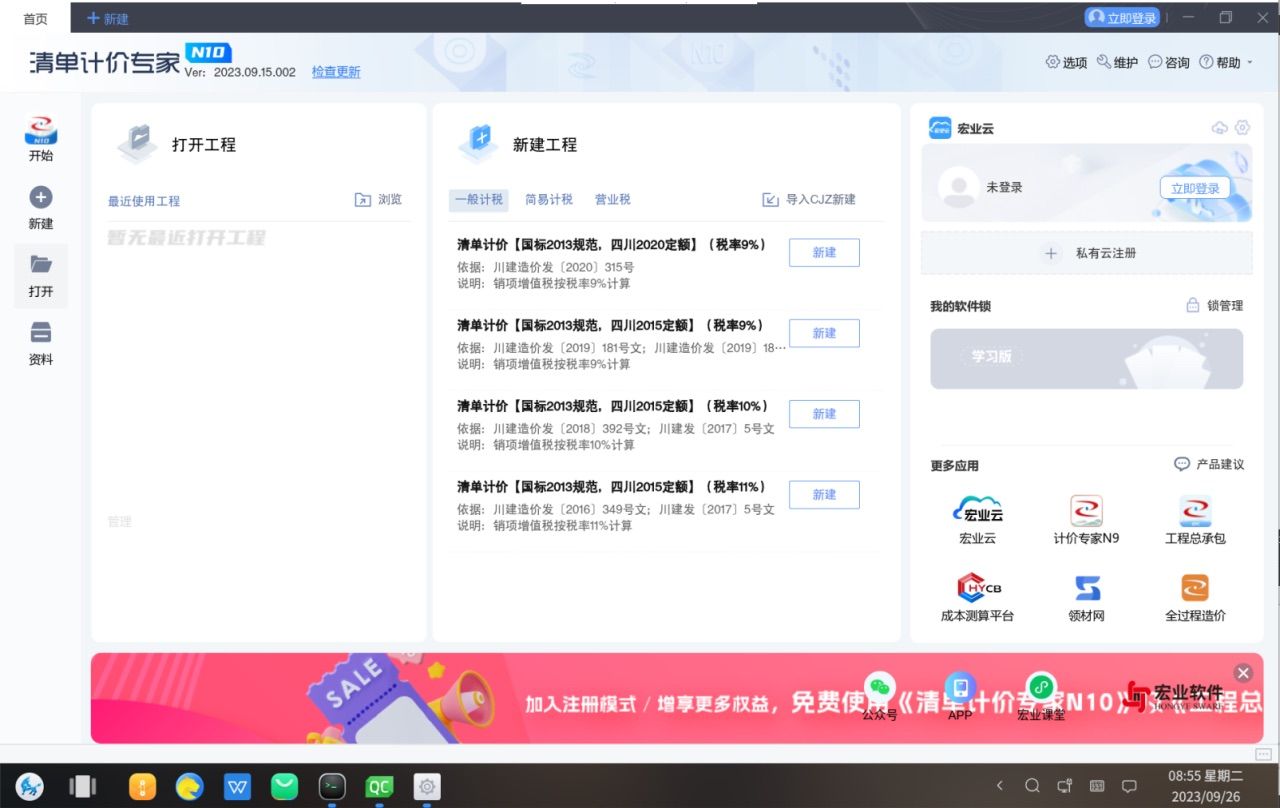This screenshot has width=1280, height=808.
Task: Launch 成本测算平台 app
Action: (977, 598)
